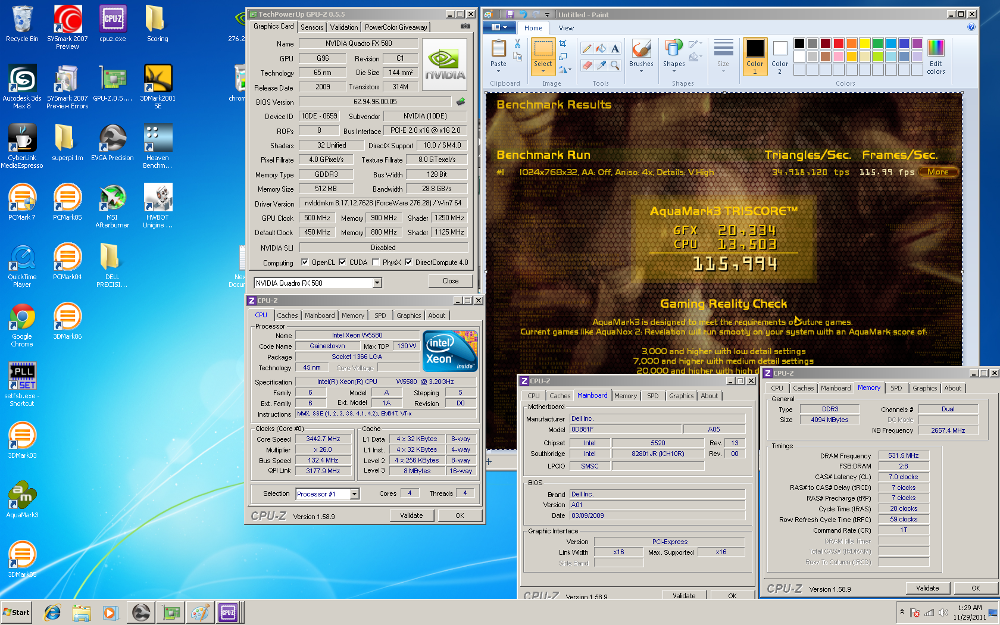Open the PCMark 7 desktop icon
Image resolution: width=1000 pixels, height=625 pixels.
(22, 202)
